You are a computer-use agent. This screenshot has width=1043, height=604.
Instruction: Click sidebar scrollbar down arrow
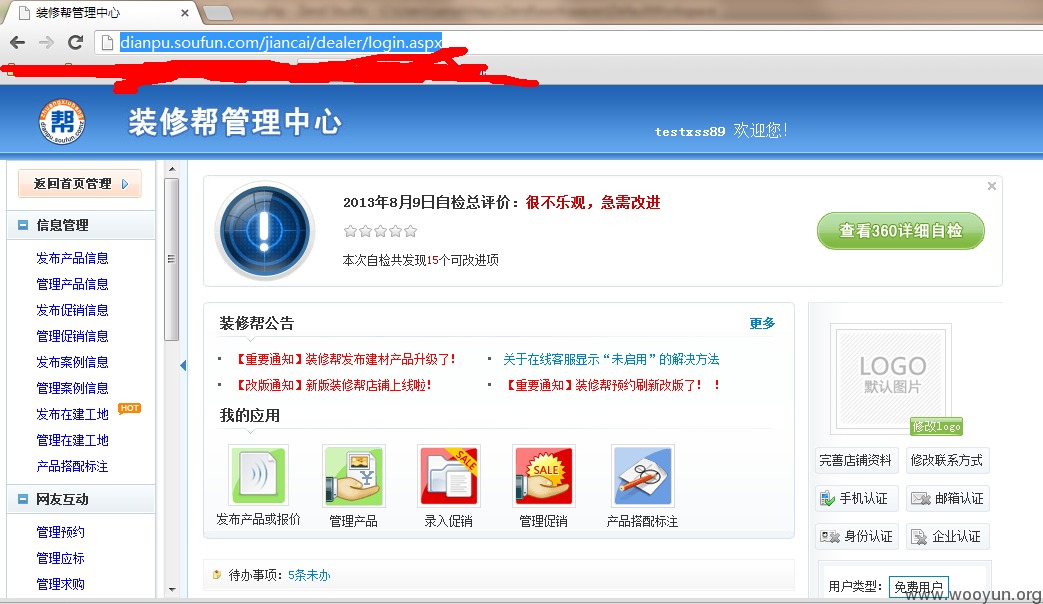click(x=172, y=589)
